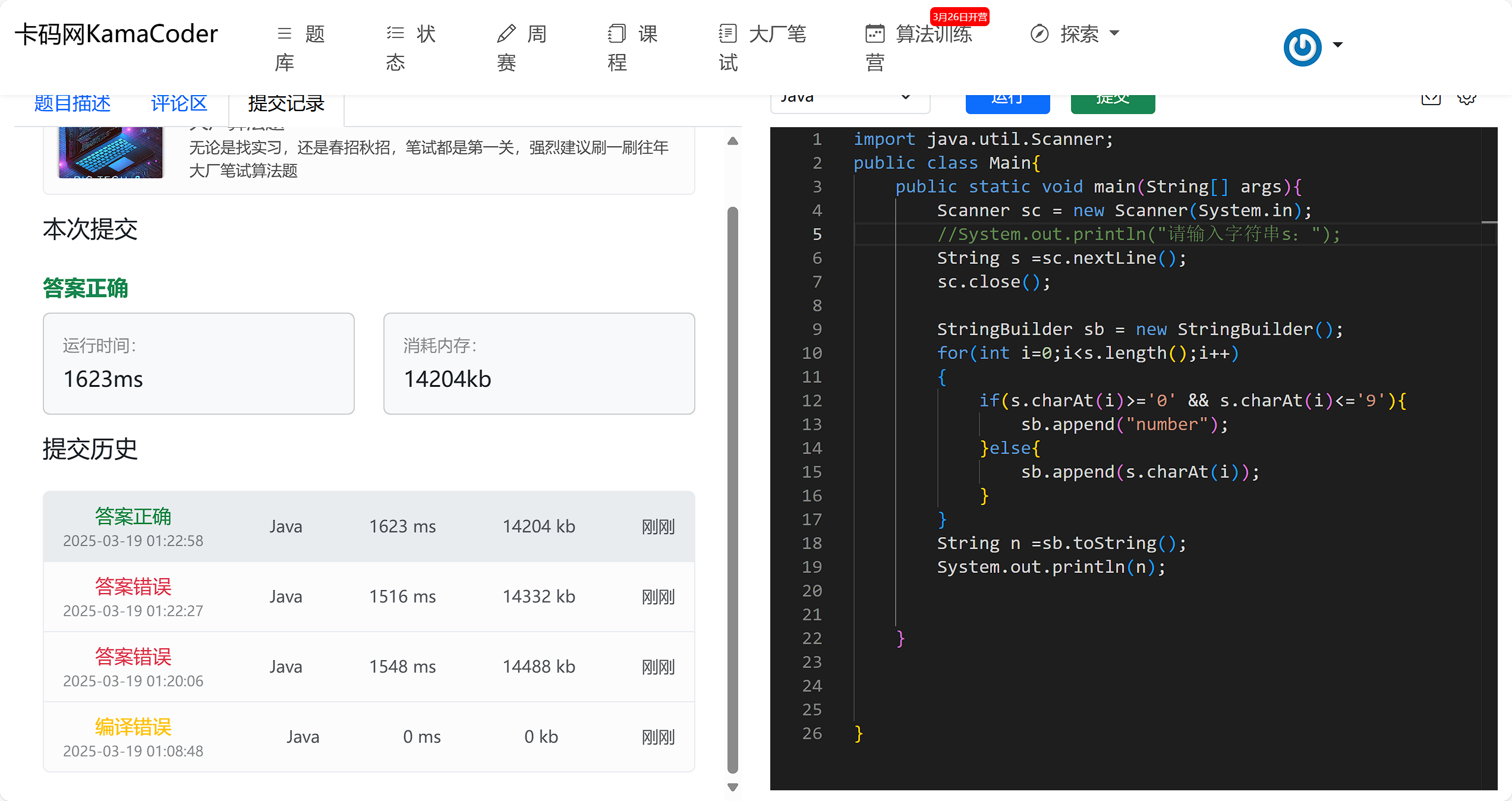The image size is (1512, 801).
Task: Open the editor settings gear icon
Action: [x=1466, y=99]
